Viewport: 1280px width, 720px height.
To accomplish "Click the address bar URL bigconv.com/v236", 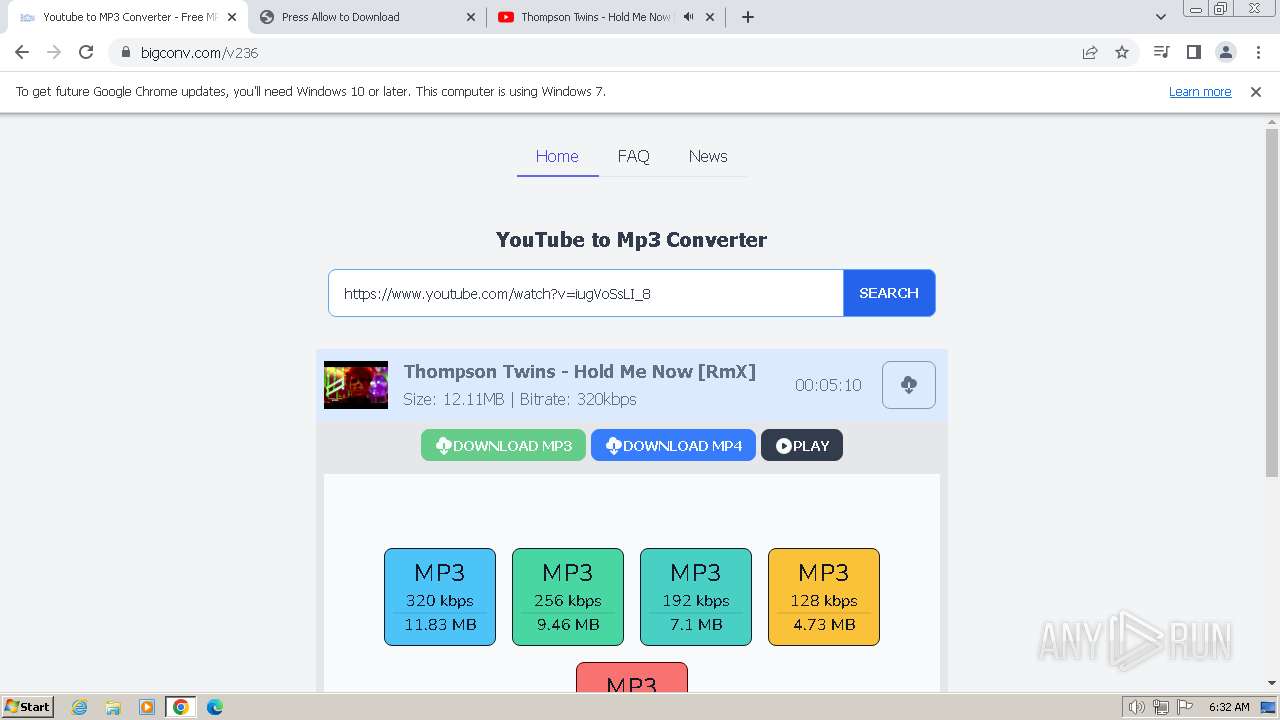I will (x=200, y=52).
